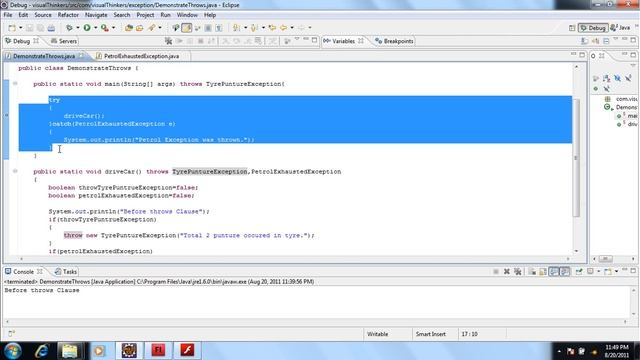The width and height of the screenshot is (640, 360).
Task: Click the New file toolbar icon
Action: tap(12, 28)
